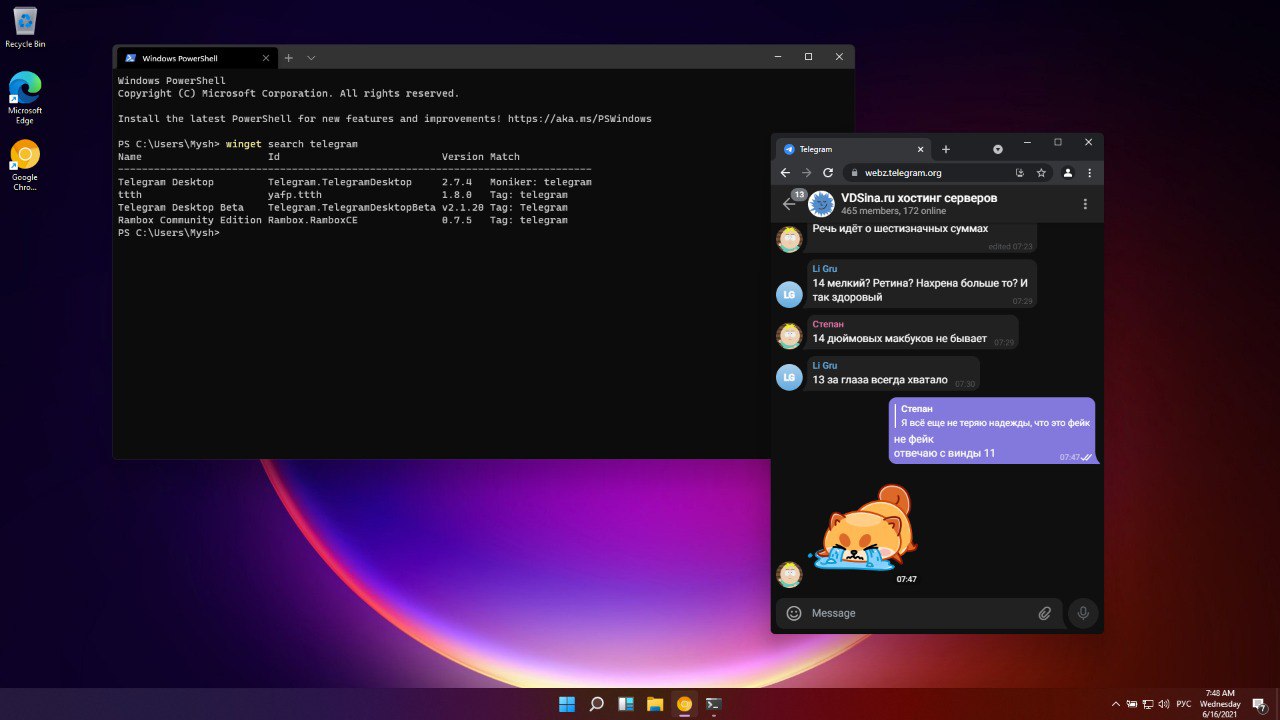
Task: Close the Windows PowerShell tab
Action: (264, 58)
